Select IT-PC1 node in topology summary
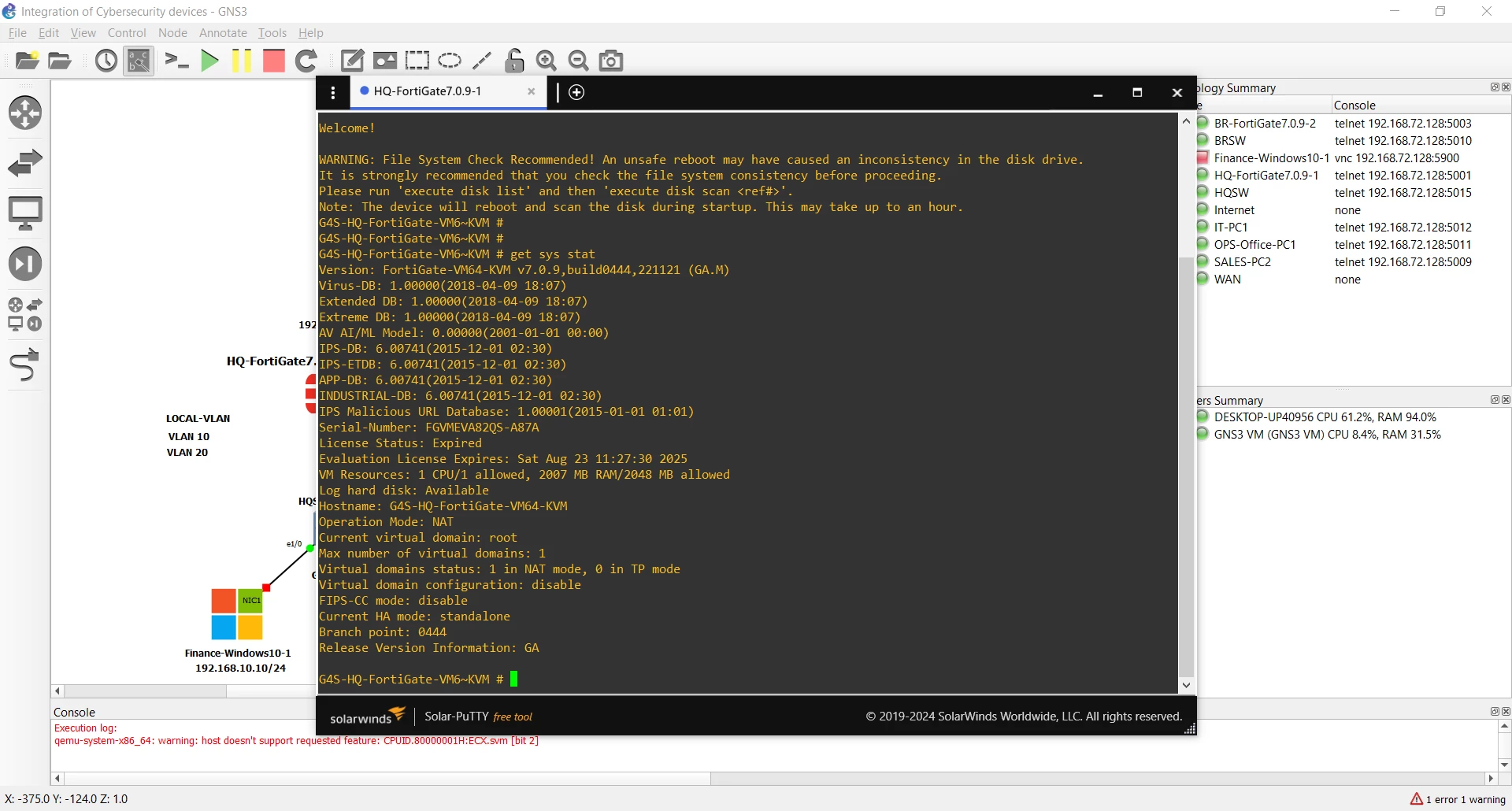1512x811 pixels. (1231, 228)
